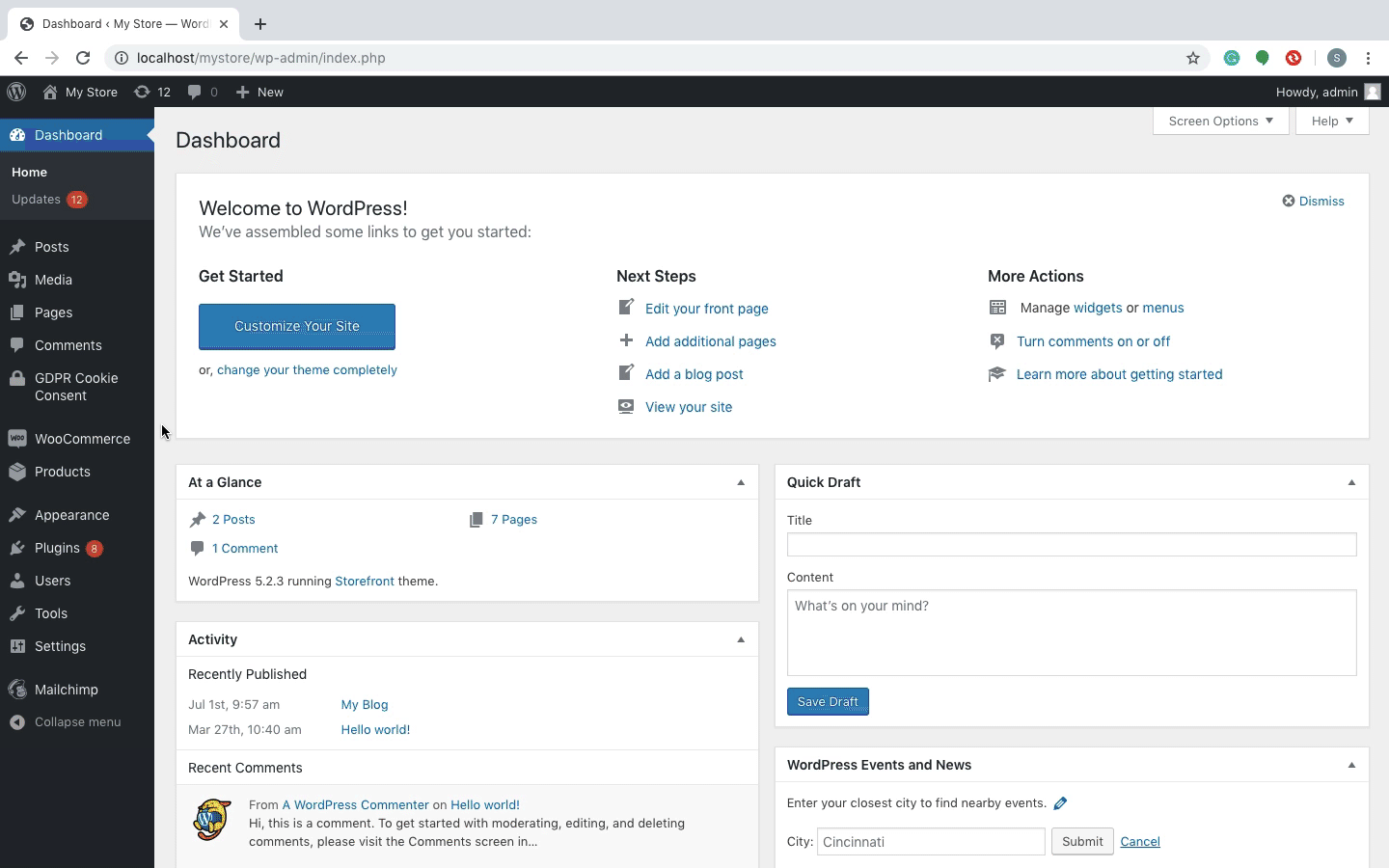Collapse the Activity widget
Viewport: 1389px width, 868px height.
741,639
